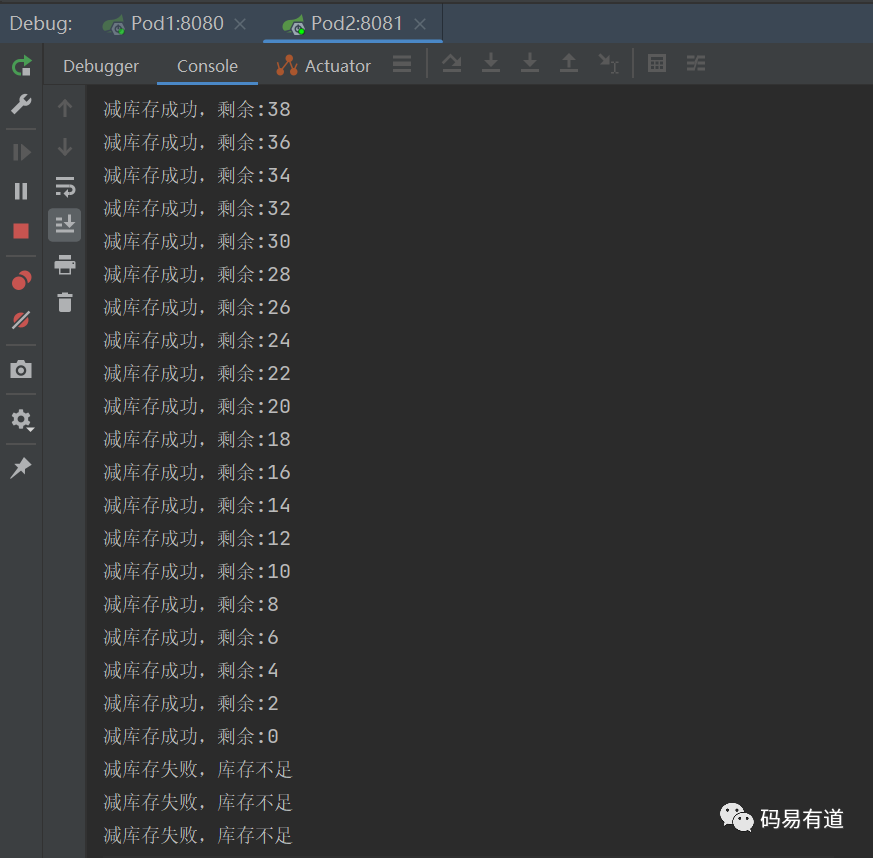Toggle the Soft-Wrap console icon
Image resolution: width=873 pixels, height=858 pixels.
[x=65, y=187]
